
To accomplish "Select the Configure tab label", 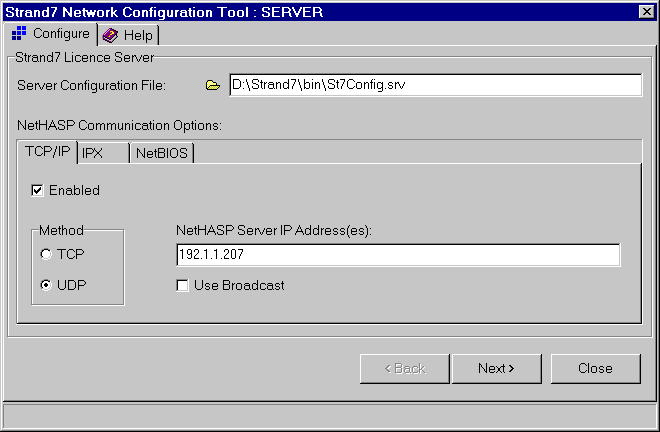I will (x=60, y=34).
